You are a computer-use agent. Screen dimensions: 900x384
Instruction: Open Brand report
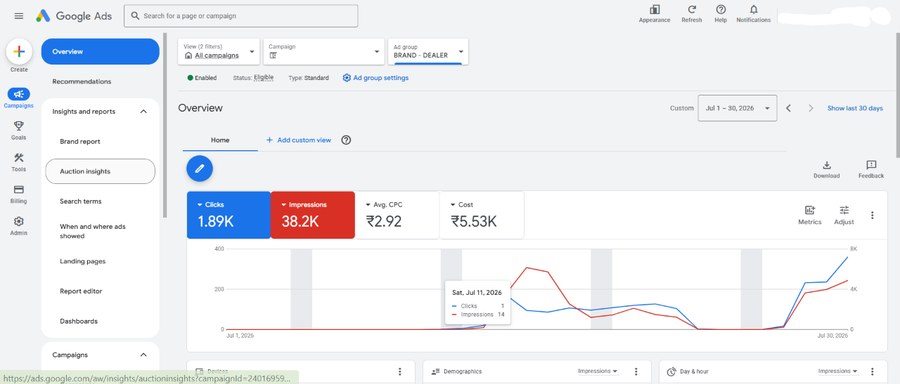point(80,141)
